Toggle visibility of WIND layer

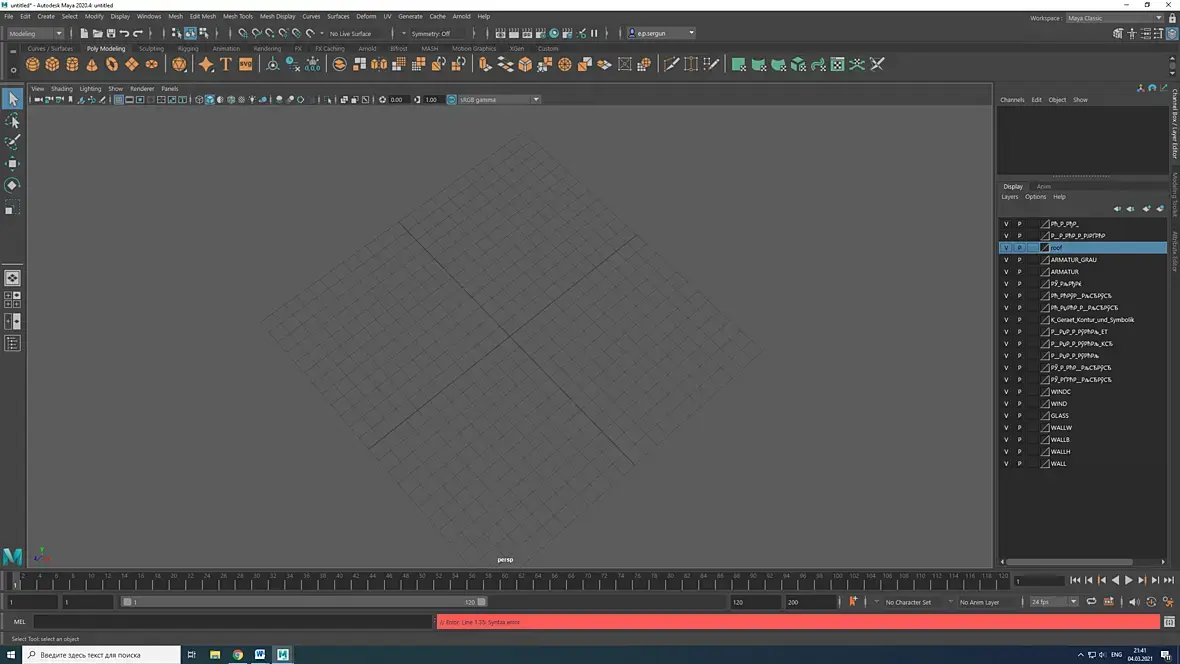point(1006,404)
